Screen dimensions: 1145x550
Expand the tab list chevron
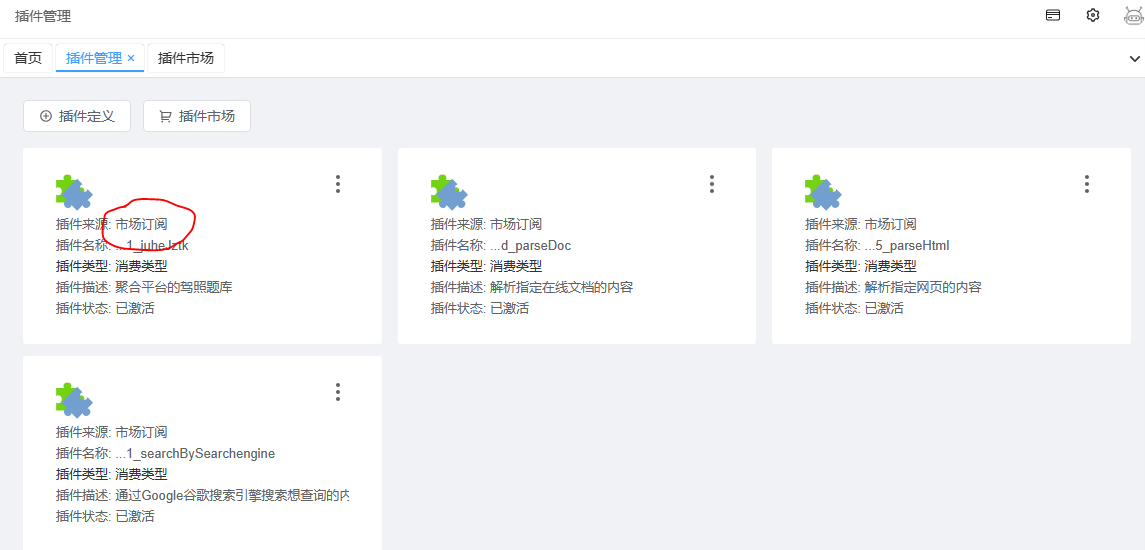point(1134,59)
